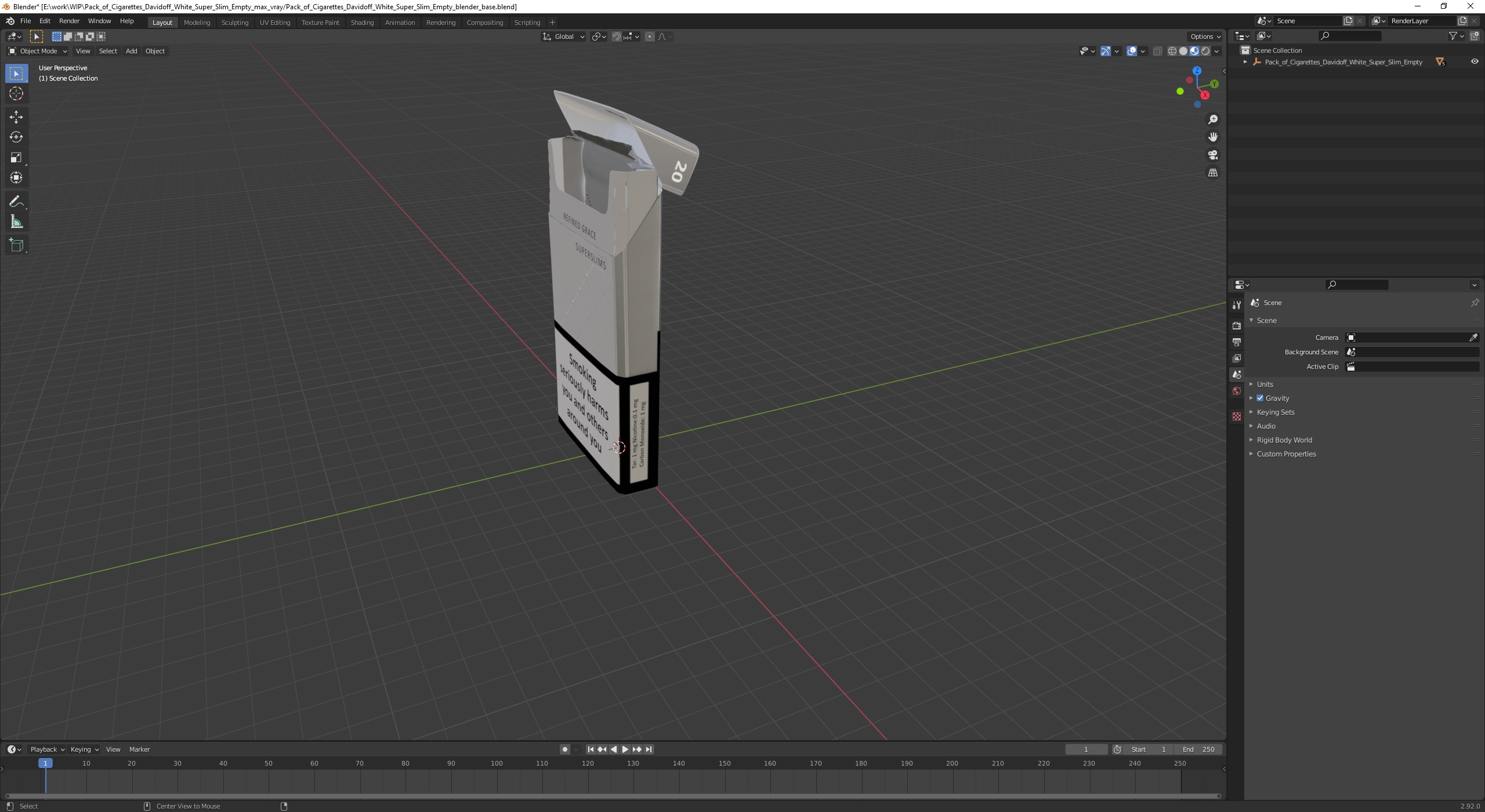The width and height of the screenshot is (1485, 812).
Task: Switch orthographic/perspective grid icon
Action: click(x=1213, y=173)
